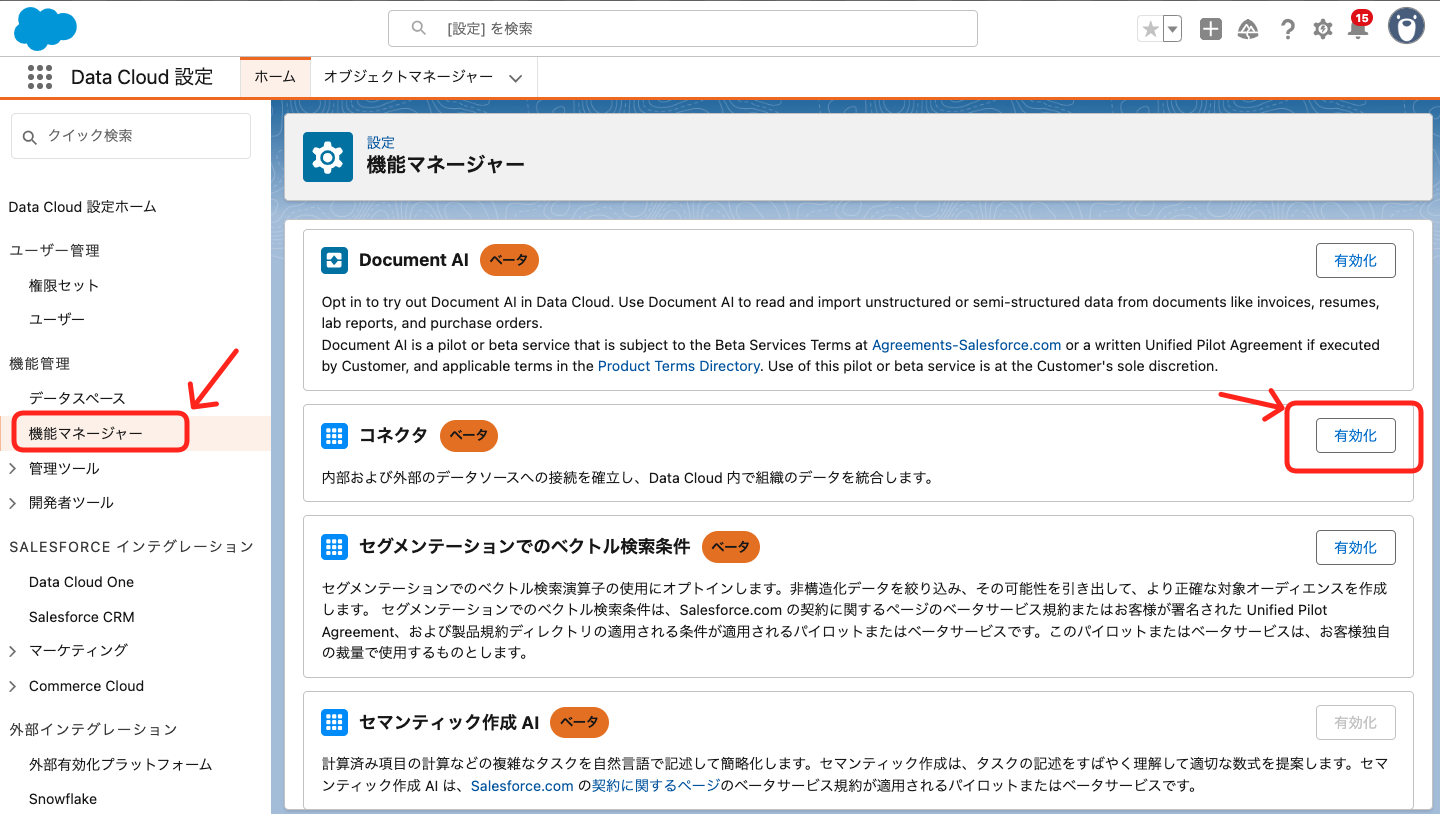Select 外部有効化プラットフォーム in sidebar
The width and height of the screenshot is (1440, 814).
pyautogui.click(x=120, y=764)
